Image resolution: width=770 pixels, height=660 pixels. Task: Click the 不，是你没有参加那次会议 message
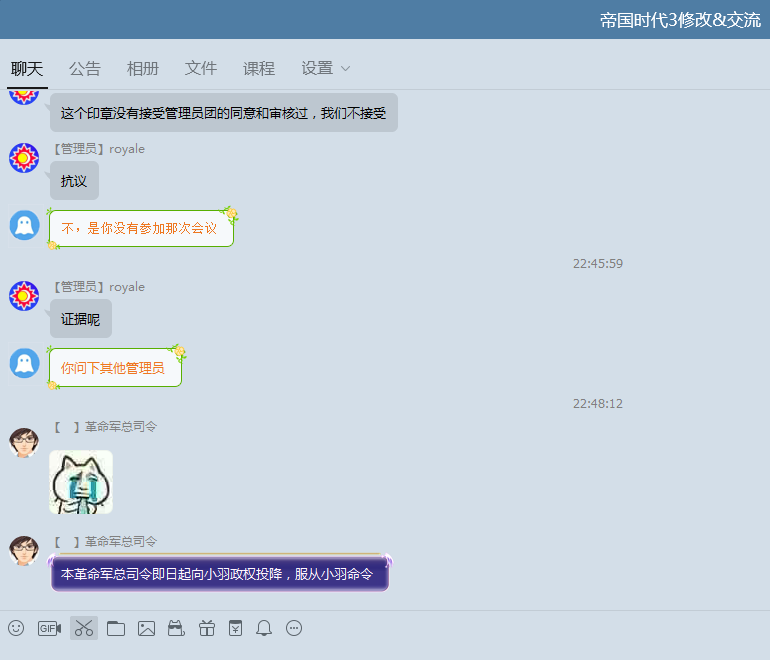click(x=141, y=228)
